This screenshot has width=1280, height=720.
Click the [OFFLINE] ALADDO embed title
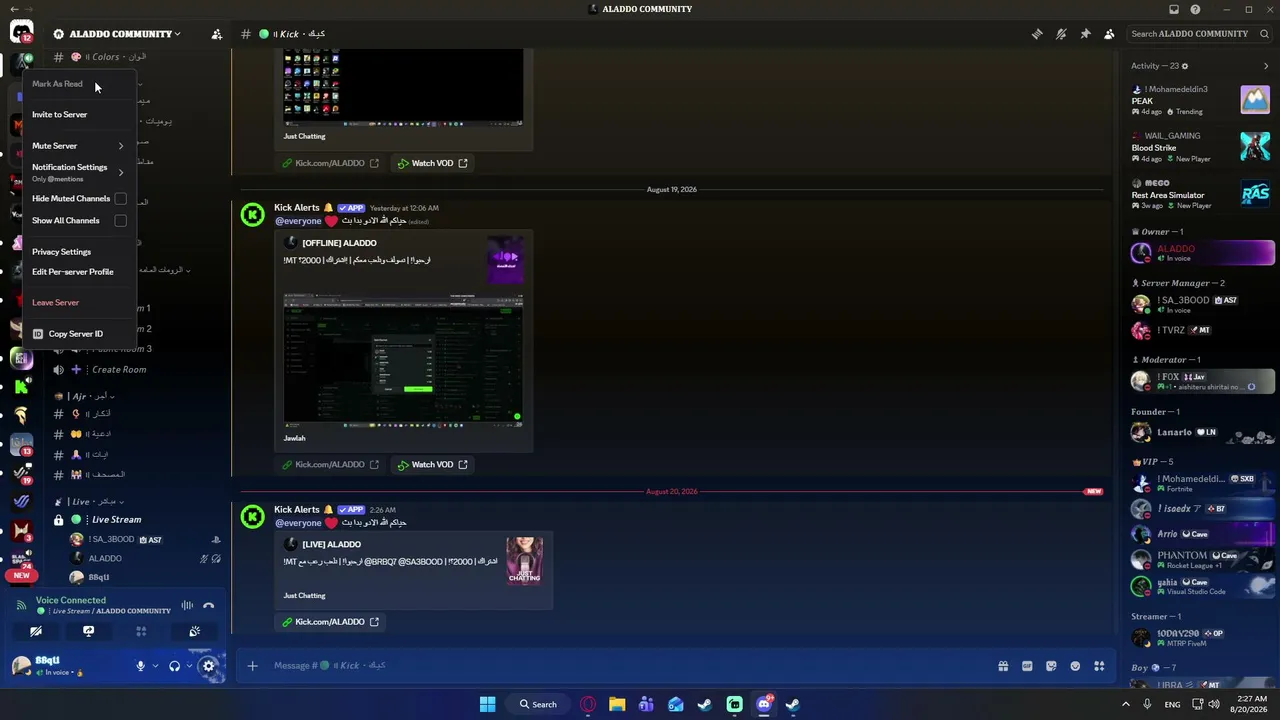point(339,243)
